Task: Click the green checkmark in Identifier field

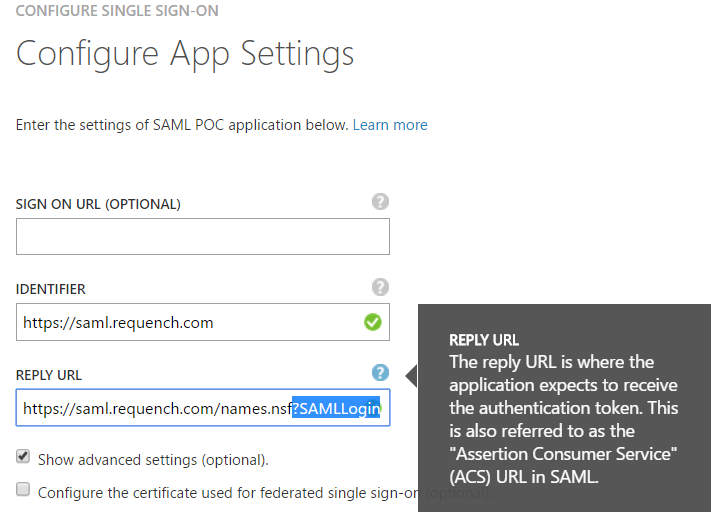Action: point(372,322)
